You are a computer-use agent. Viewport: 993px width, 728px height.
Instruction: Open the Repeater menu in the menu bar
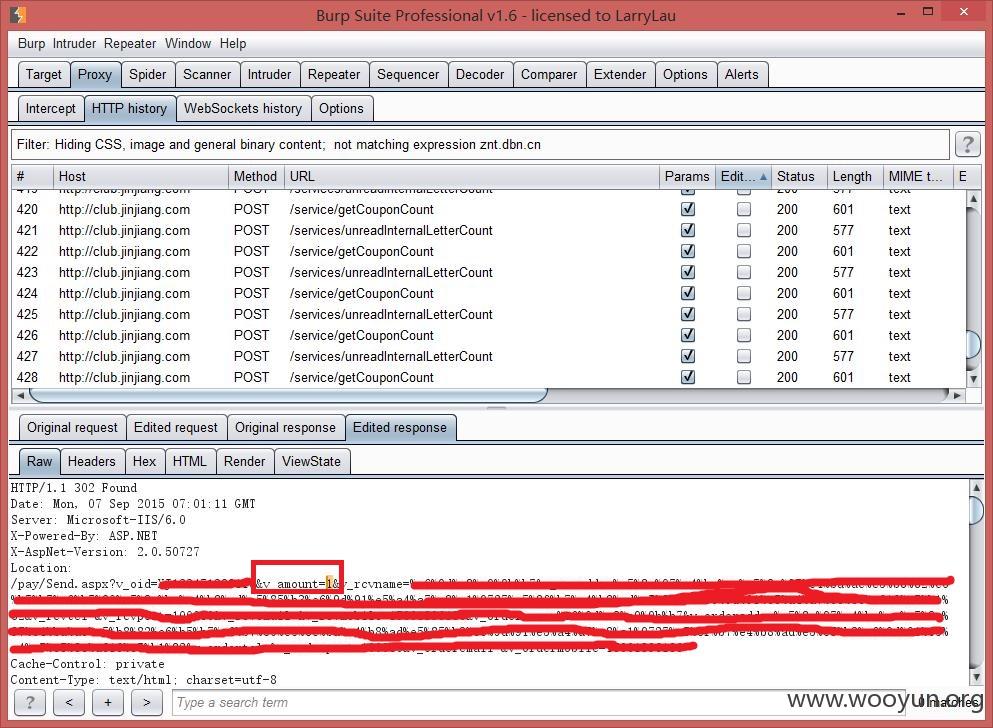coord(130,44)
